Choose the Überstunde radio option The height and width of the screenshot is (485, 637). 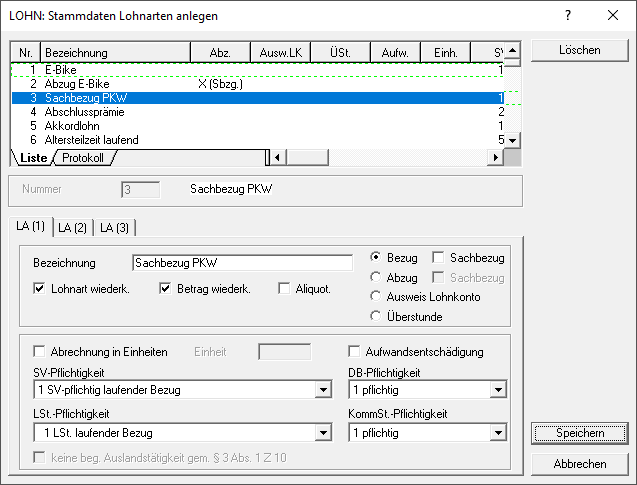pos(376,316)
